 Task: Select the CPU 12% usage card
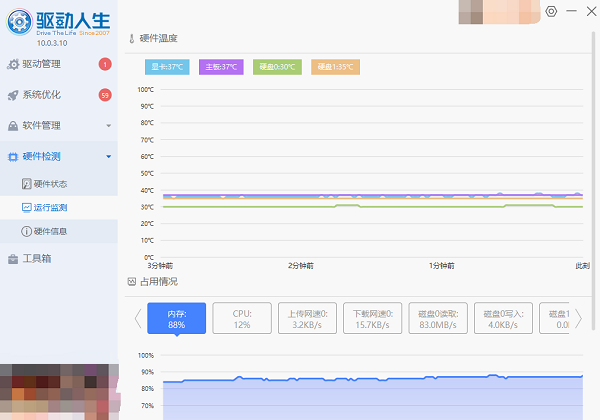[x=242, y=319]
